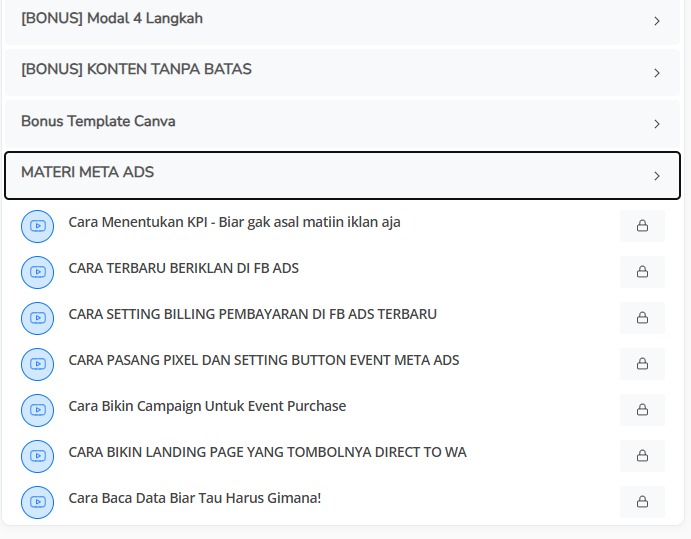The image size is (691, 539).
Task: Expand the [BONUS] Modal 4 Langkah chevron
Action: click(x=657, y=21)
